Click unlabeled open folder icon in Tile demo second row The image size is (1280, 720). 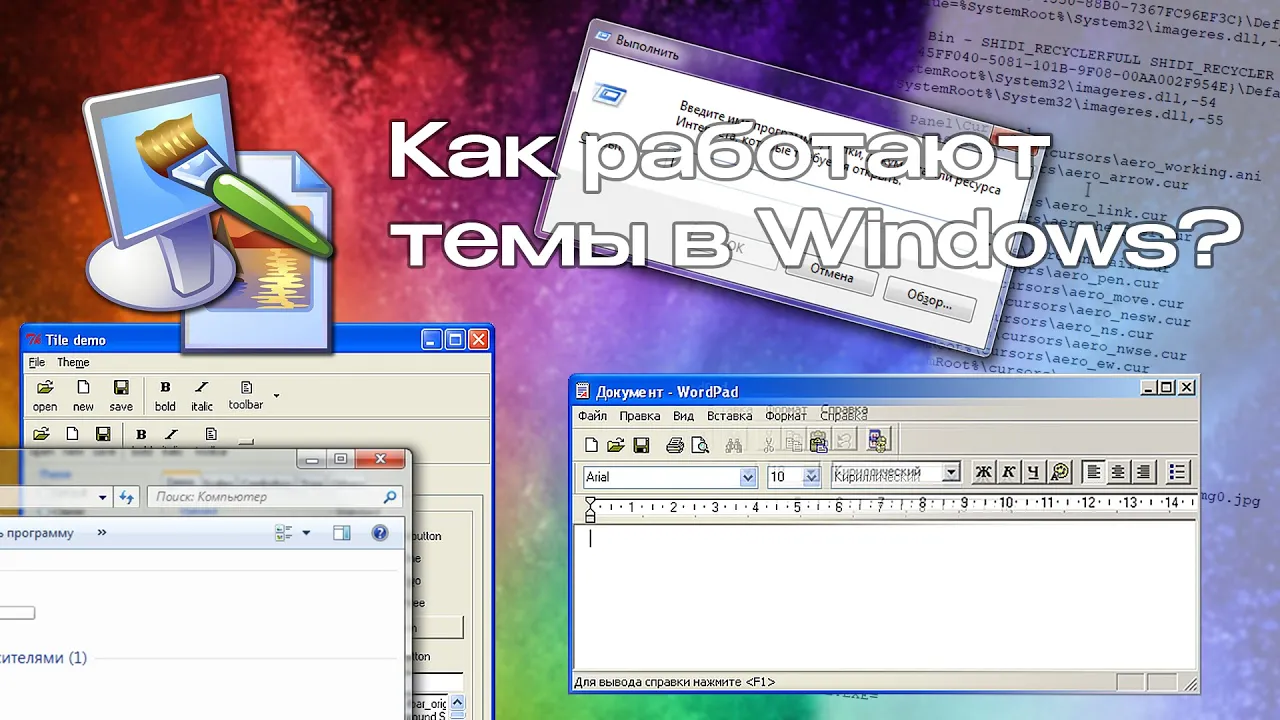[41, 434]
